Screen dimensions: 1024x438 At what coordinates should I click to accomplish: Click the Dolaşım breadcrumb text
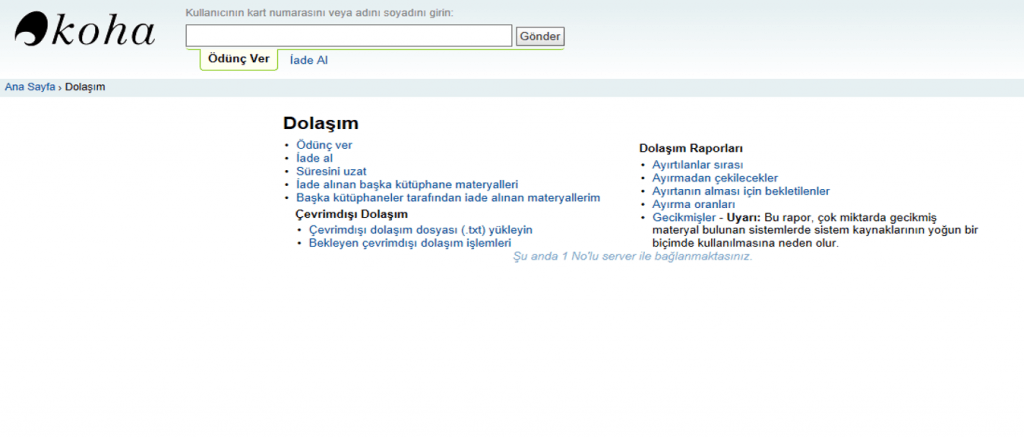click(85, 87)
